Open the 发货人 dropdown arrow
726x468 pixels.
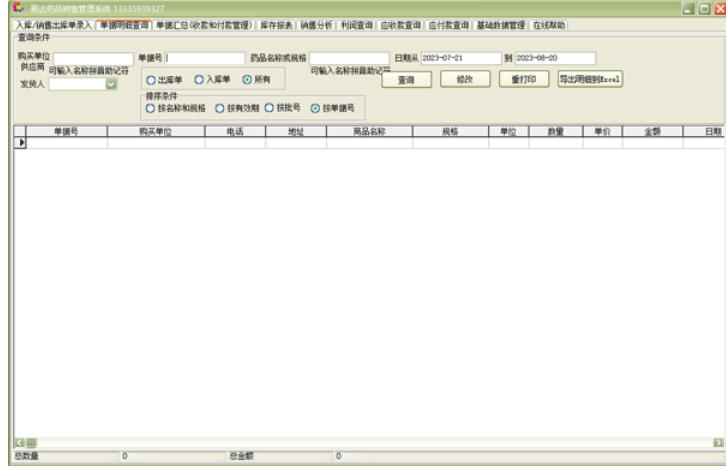coord(111,84)
